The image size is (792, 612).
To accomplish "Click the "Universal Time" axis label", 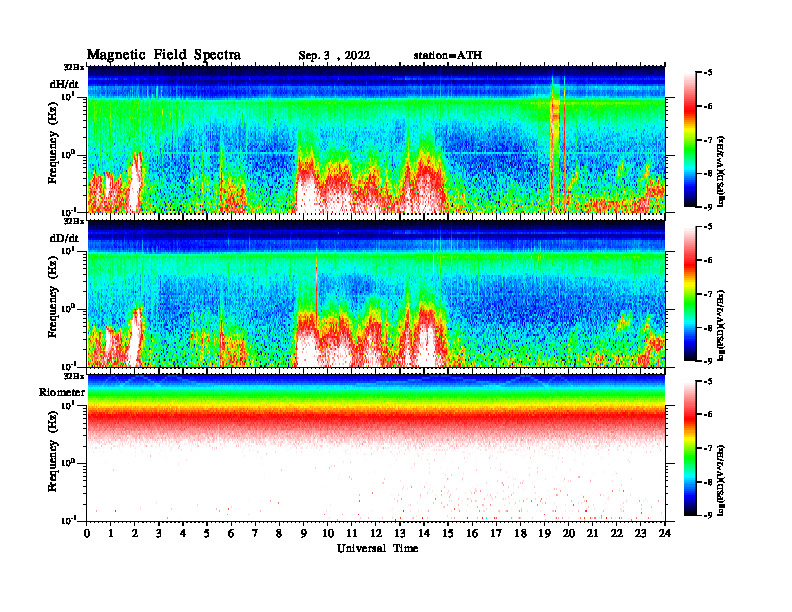I will [x=378, y=548].
